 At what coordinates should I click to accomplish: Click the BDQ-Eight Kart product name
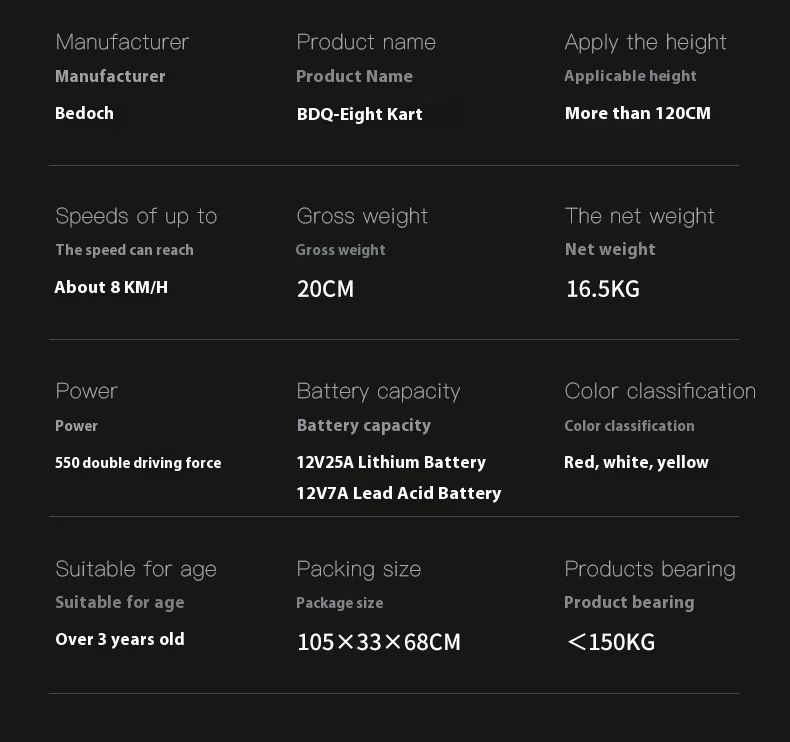pyautogui.click(x=359, y=114)
